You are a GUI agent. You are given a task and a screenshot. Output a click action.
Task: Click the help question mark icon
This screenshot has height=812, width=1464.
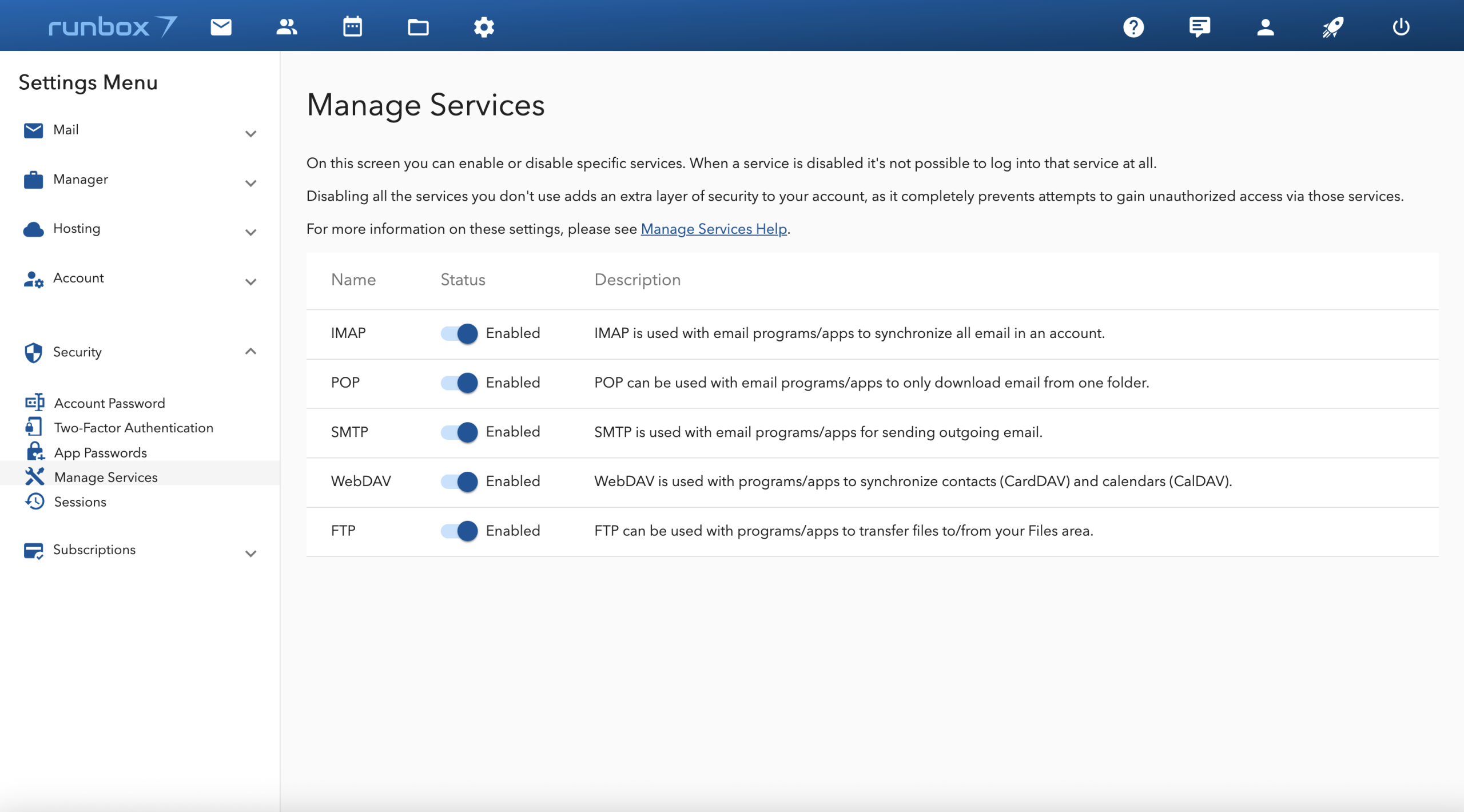[x=1133, y=27]
